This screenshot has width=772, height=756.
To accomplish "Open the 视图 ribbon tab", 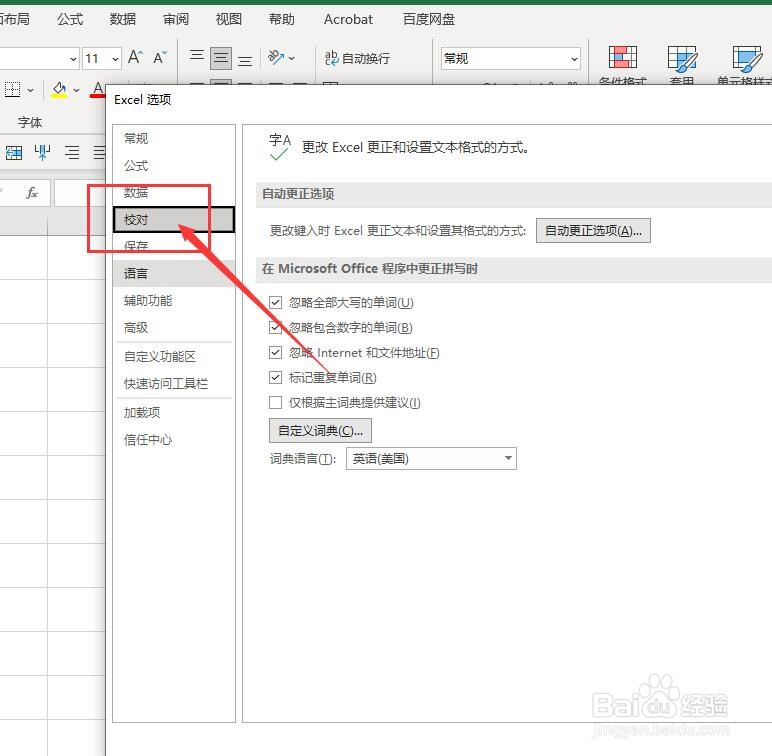I will (x=229, y=19).
